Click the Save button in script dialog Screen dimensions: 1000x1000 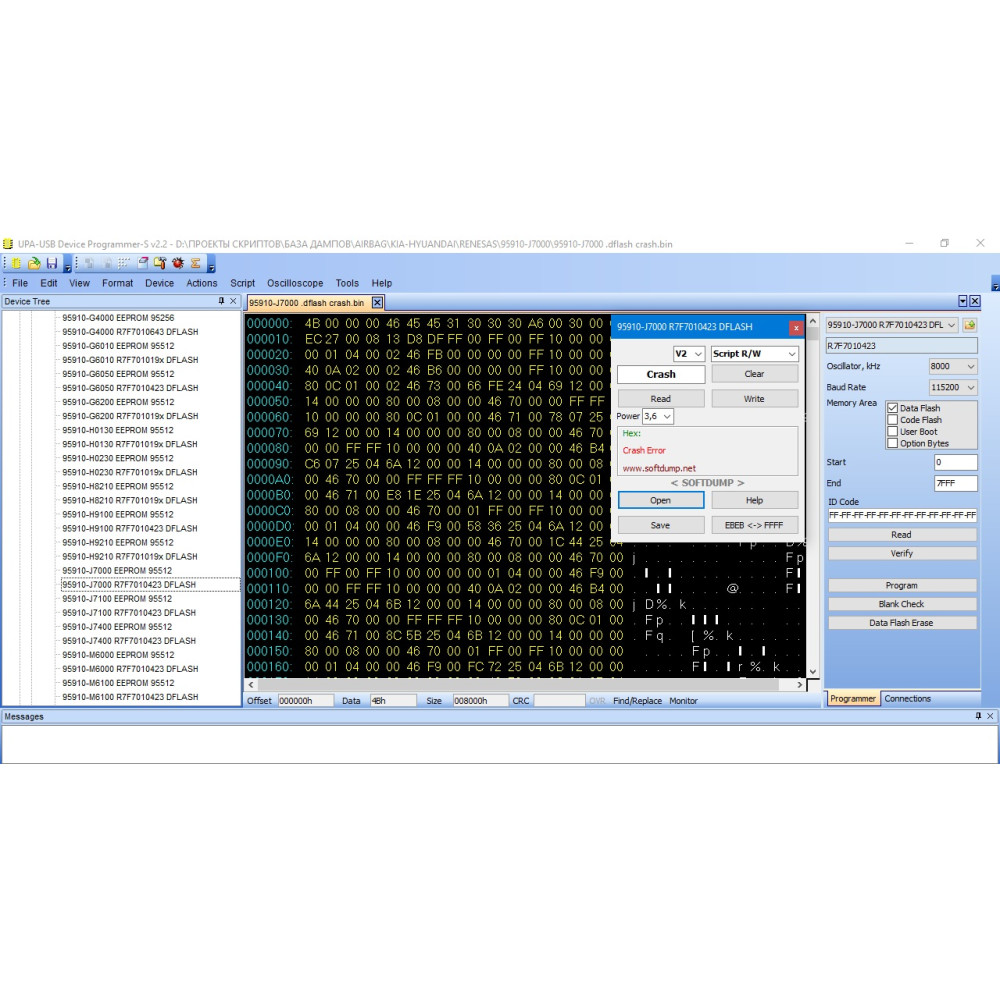pos(661,526)
